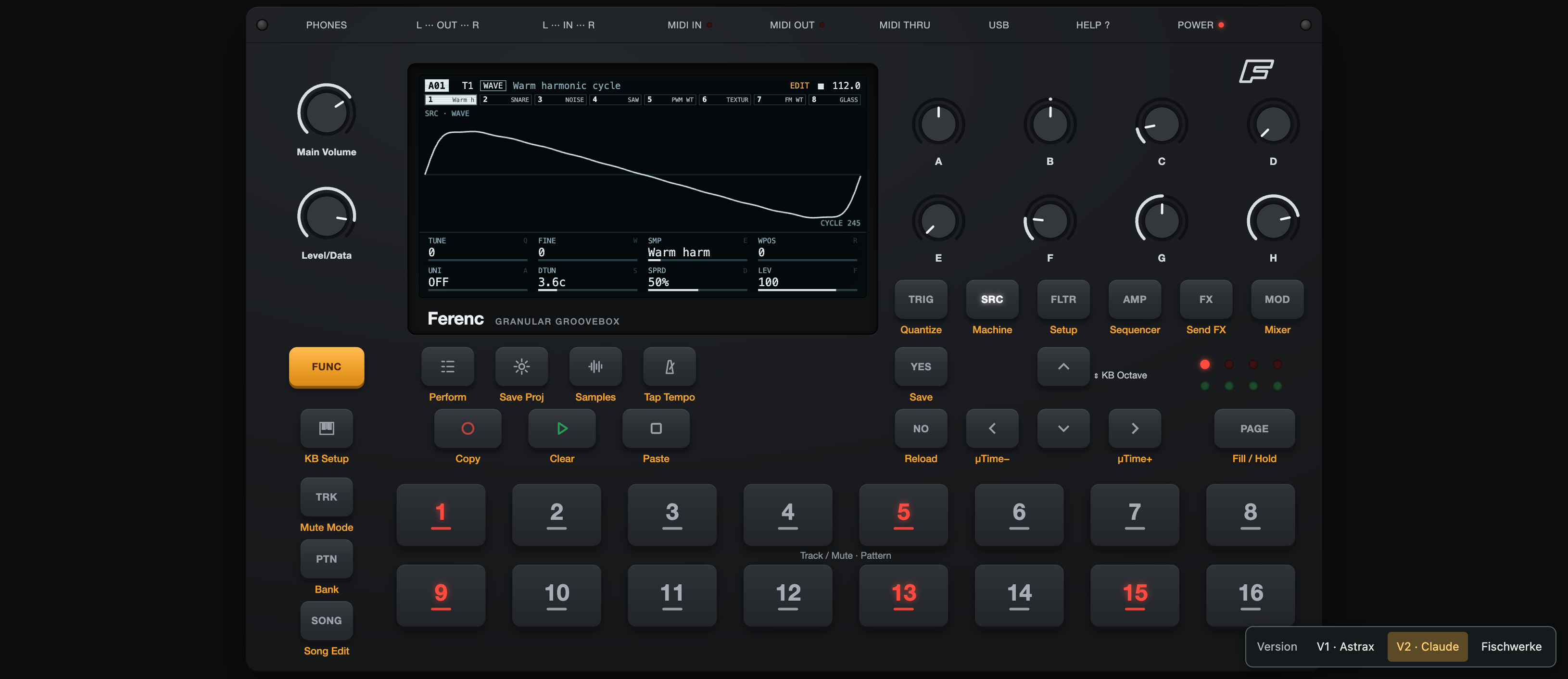The image size is (1568, 679).
Task: Open the FLTR parameter page
Action: click(1063, 299)
